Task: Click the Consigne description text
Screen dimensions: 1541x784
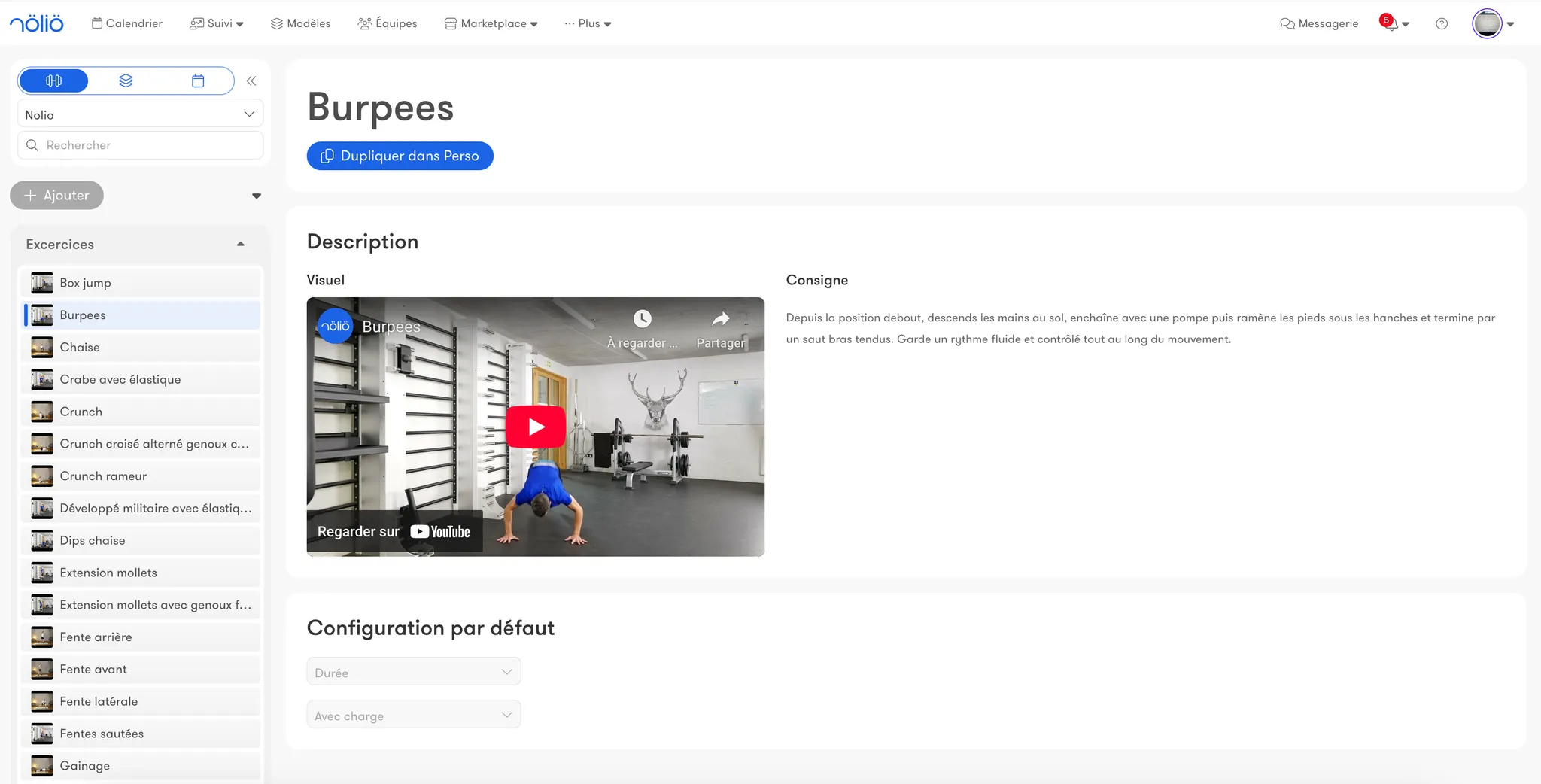Action: pyautogui.click(x=1141, y=328)
